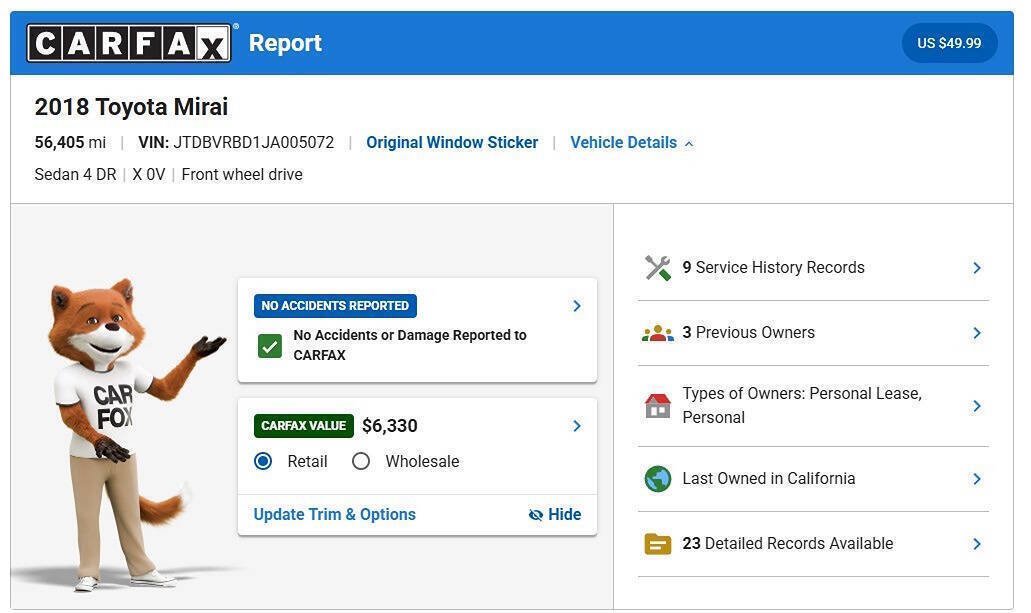Click the 56,405 mi mileage text
Screen dimensions: 1031x613
pyautogui.click(x=70, y=143)
